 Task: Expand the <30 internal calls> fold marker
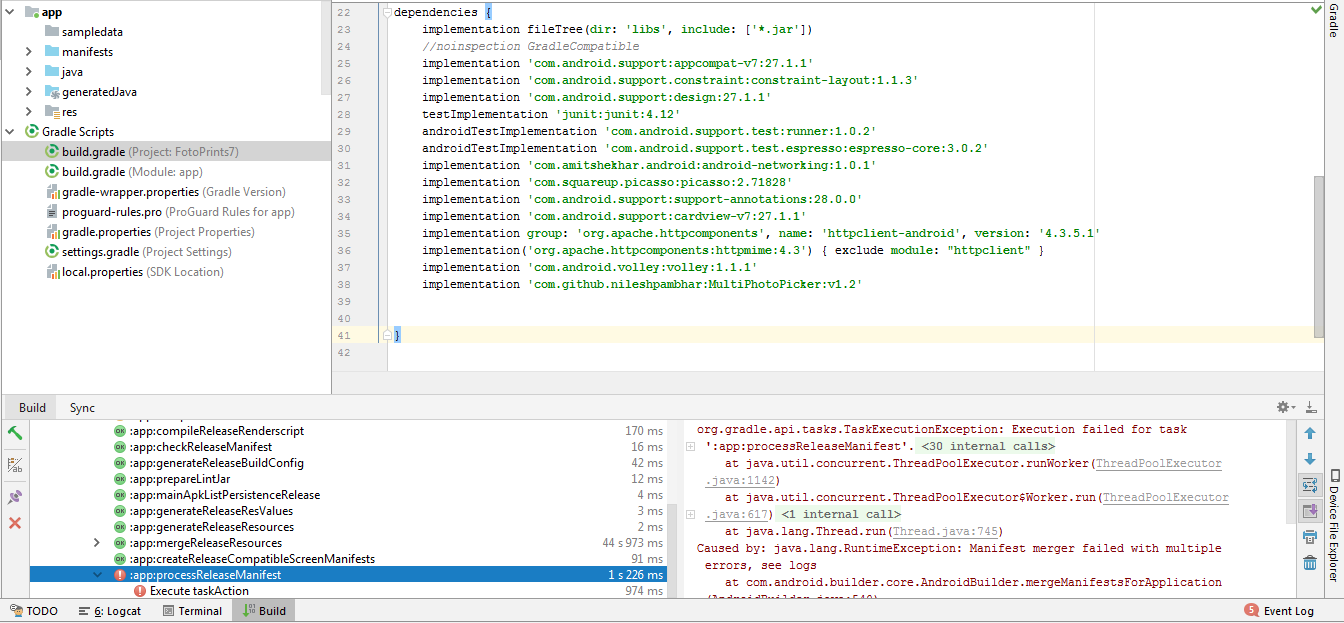(690, 446)
